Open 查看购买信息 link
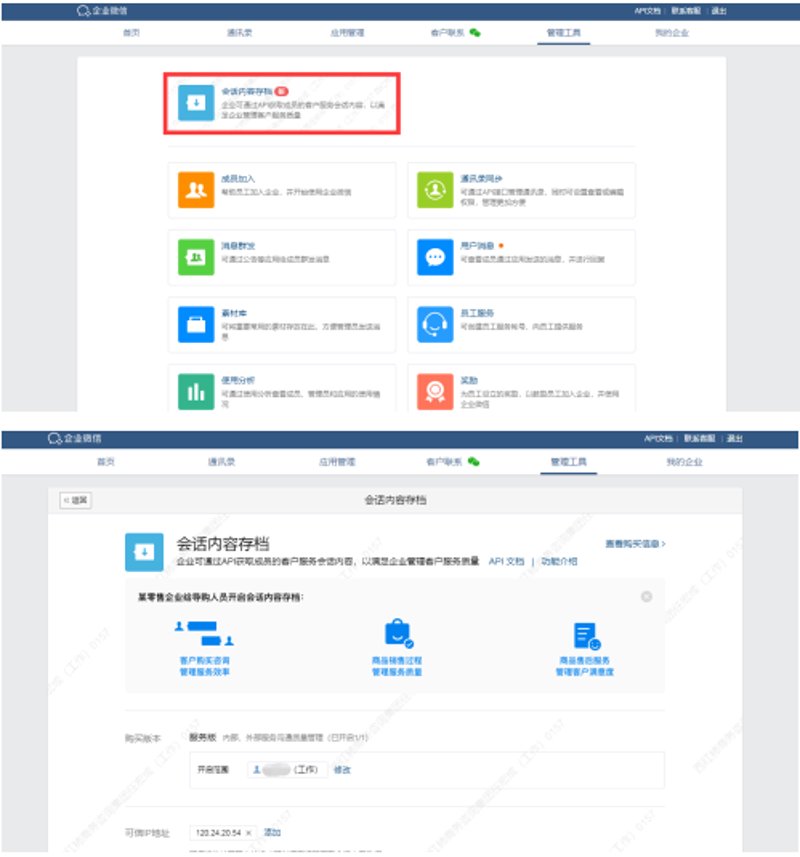Screen dimensions: 800x857 pyautogui.click(x=635, y=544)
